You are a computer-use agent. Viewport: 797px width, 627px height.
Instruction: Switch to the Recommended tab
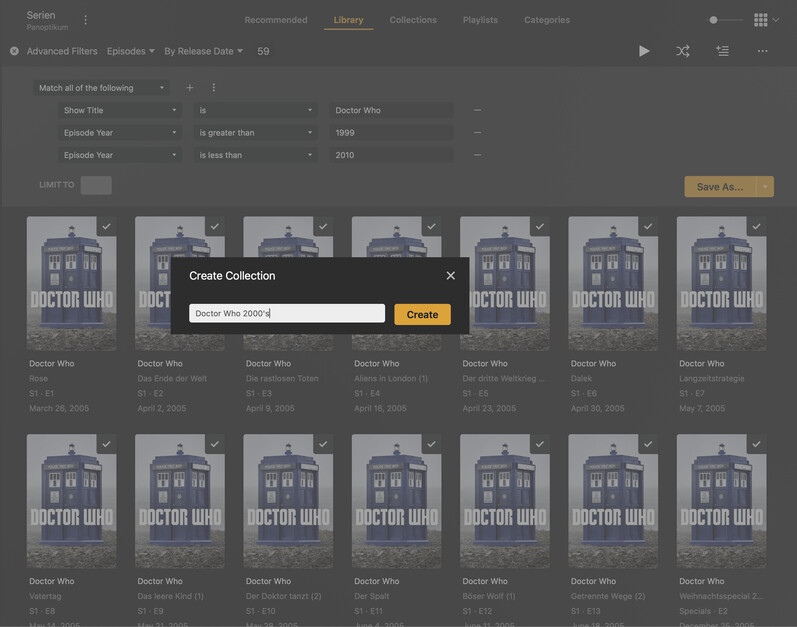click(276, 20)
